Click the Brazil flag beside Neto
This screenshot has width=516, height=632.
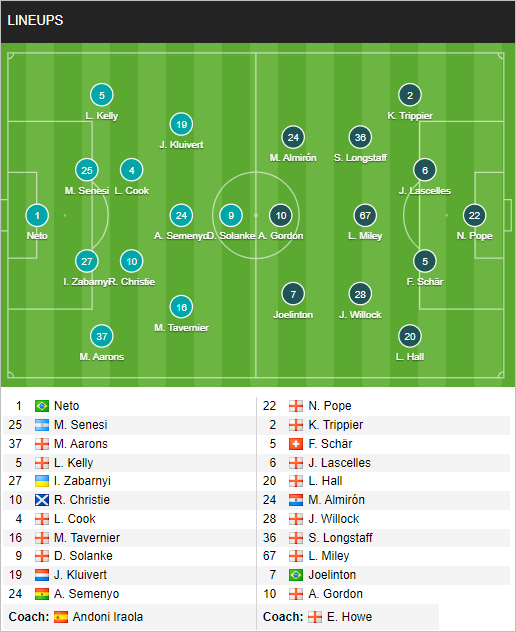(x=42, y=406)
